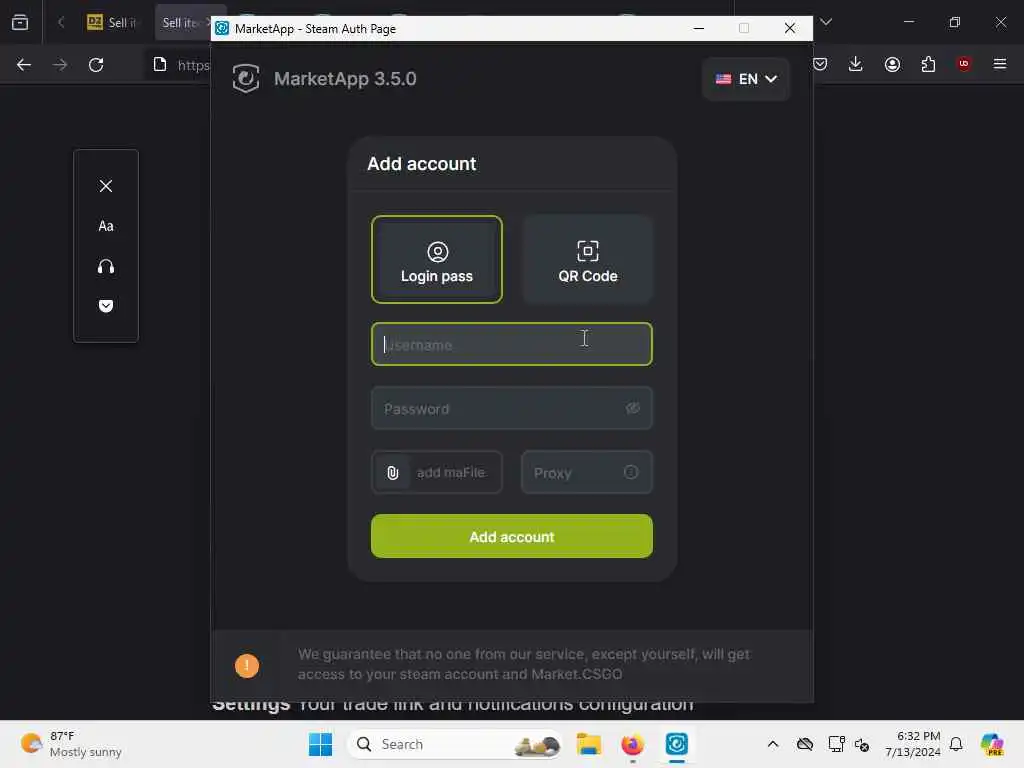The image size is (1024, 768).
Task: Click the uBlock Origin extension icon
Action: [964, 64]
